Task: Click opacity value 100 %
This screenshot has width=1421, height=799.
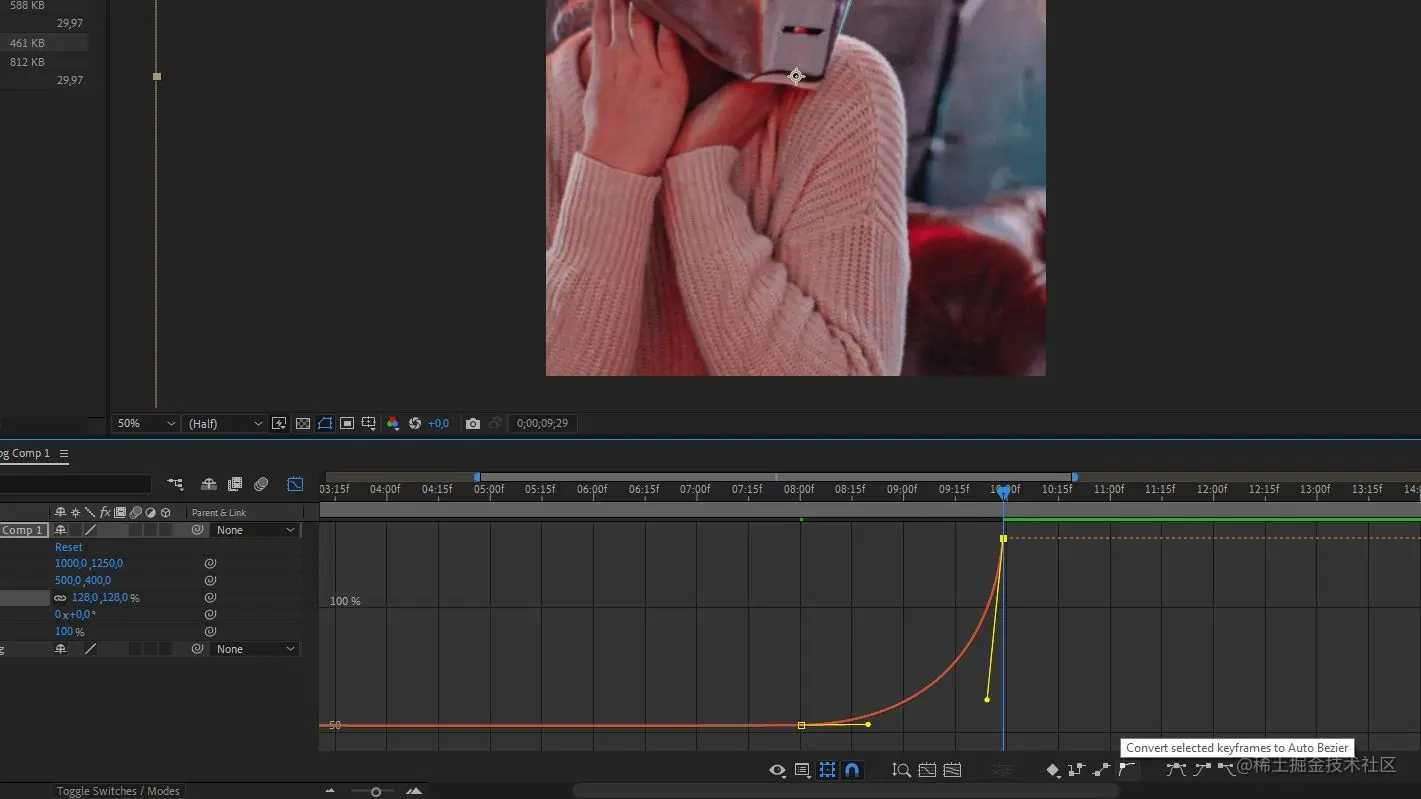Action: coord(69,631)
